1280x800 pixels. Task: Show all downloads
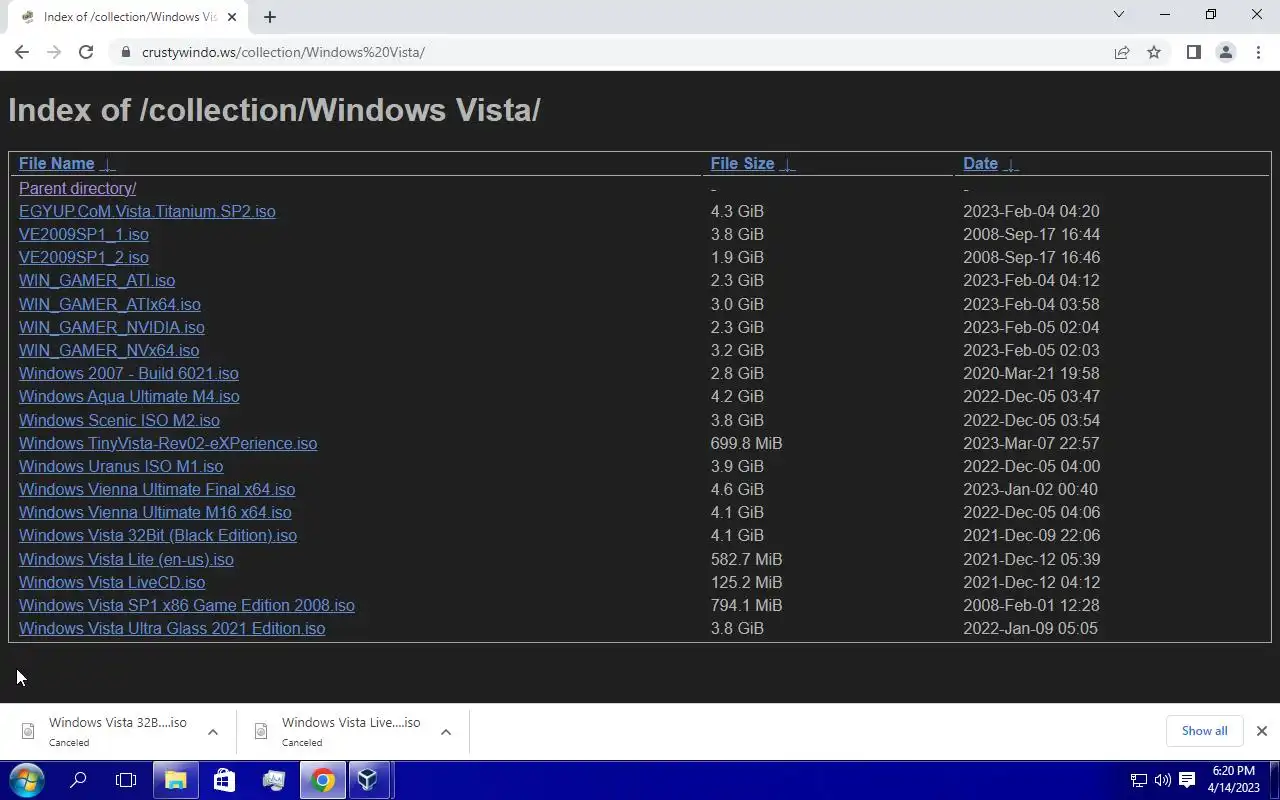(1204, 731)
